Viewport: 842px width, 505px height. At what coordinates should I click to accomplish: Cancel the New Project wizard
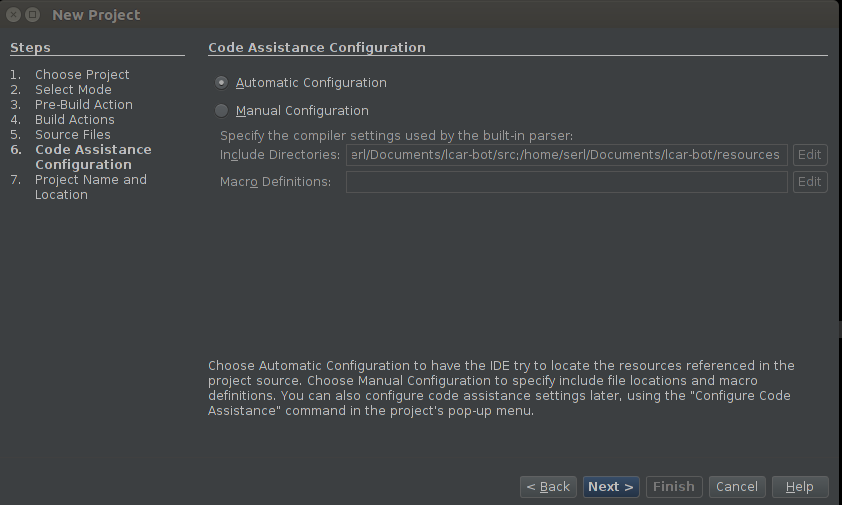tap(737, 487)
